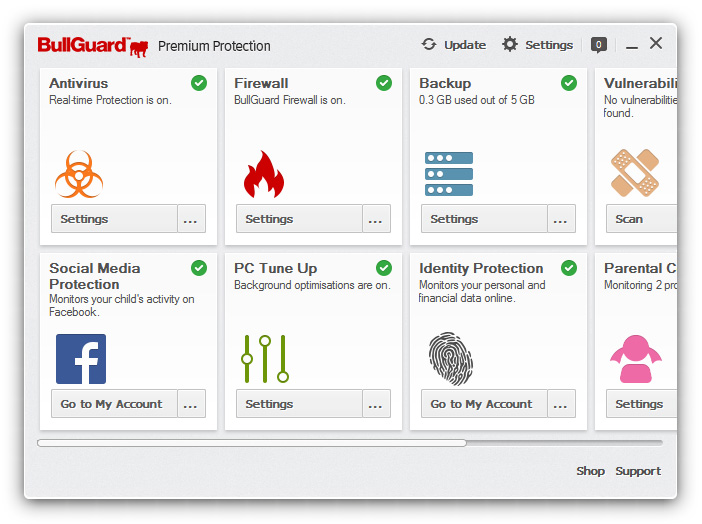Click the Antivirus green status checkmark
702x524 pixels.
click(199, 83)
